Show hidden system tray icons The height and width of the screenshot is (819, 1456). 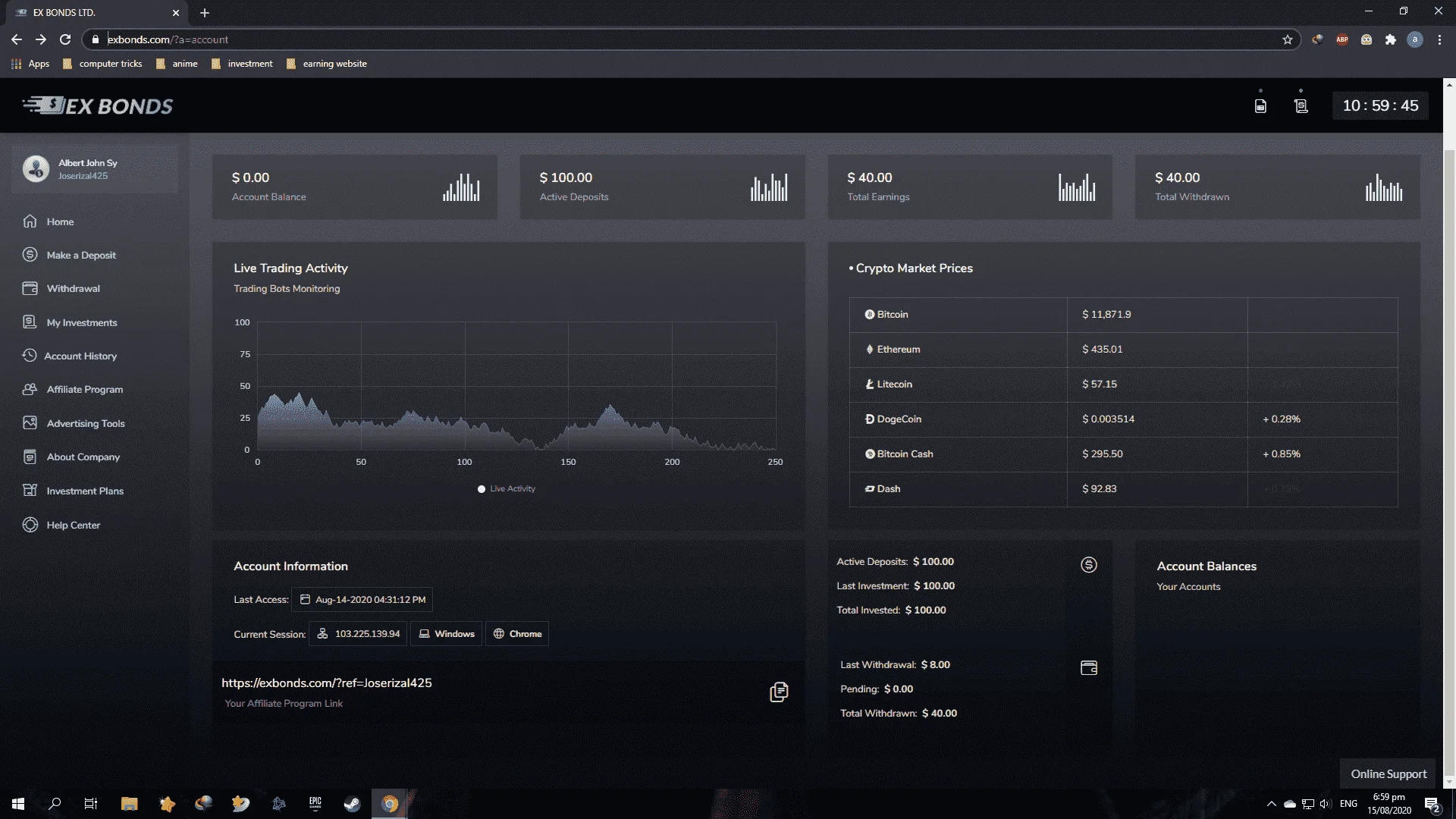[x=1272, y=804]
